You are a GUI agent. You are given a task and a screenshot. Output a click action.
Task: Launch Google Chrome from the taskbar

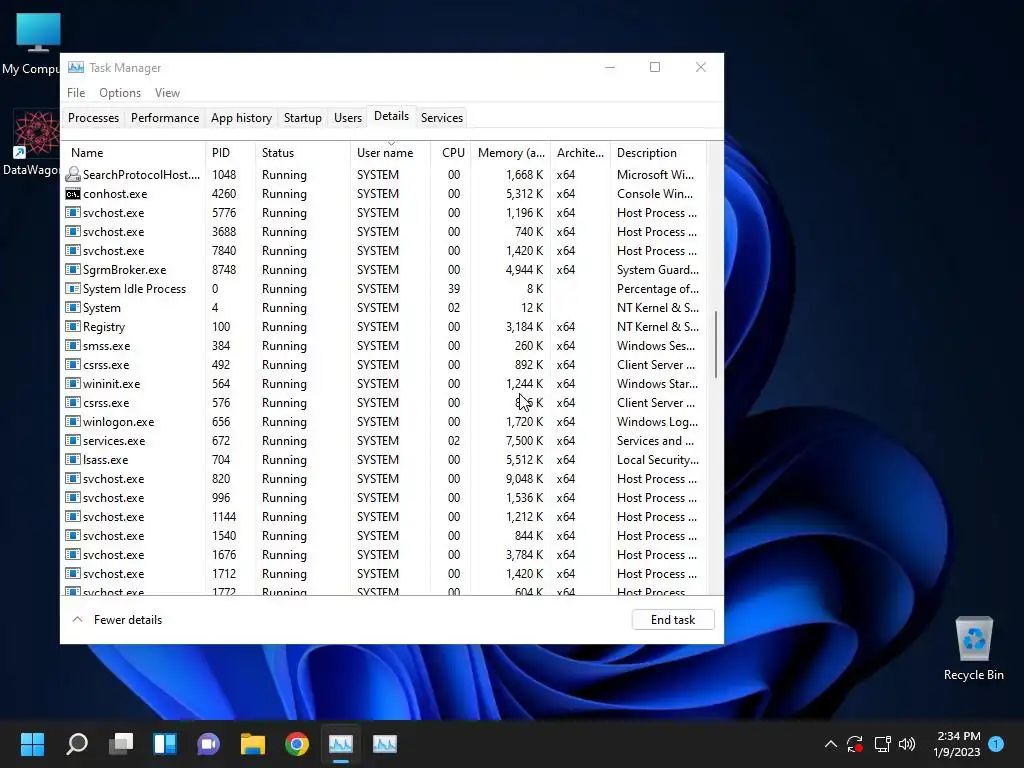(296, 744)
